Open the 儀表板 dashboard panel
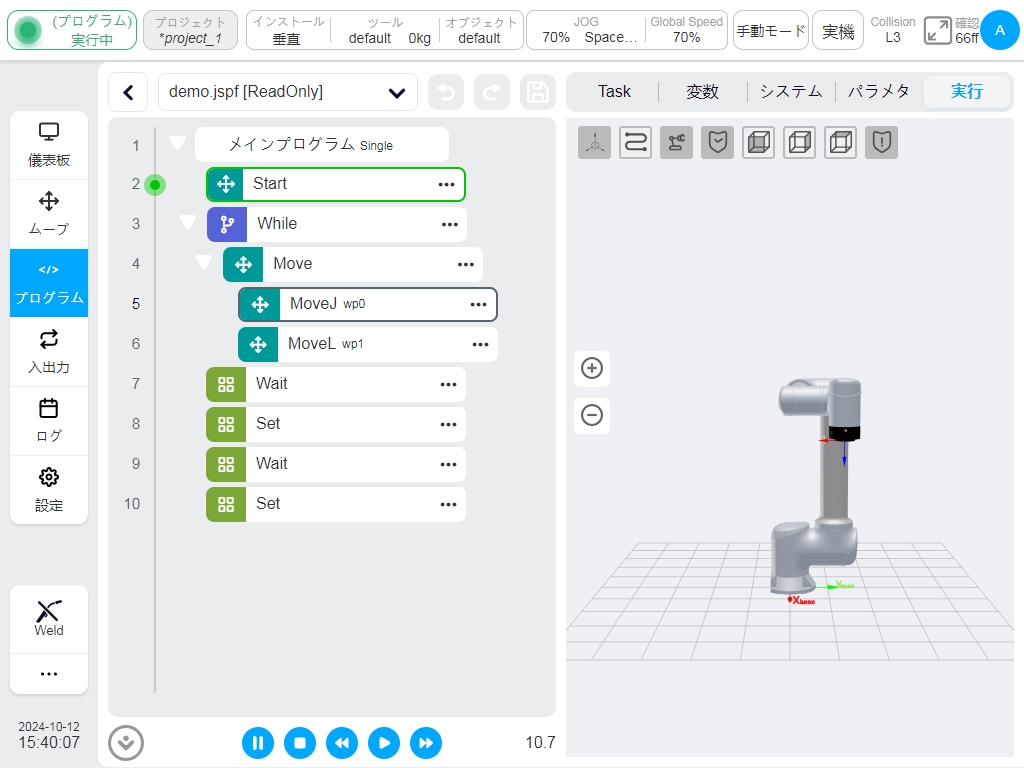Viewport: 1024px width, 768px height. (x=49, y=145)
